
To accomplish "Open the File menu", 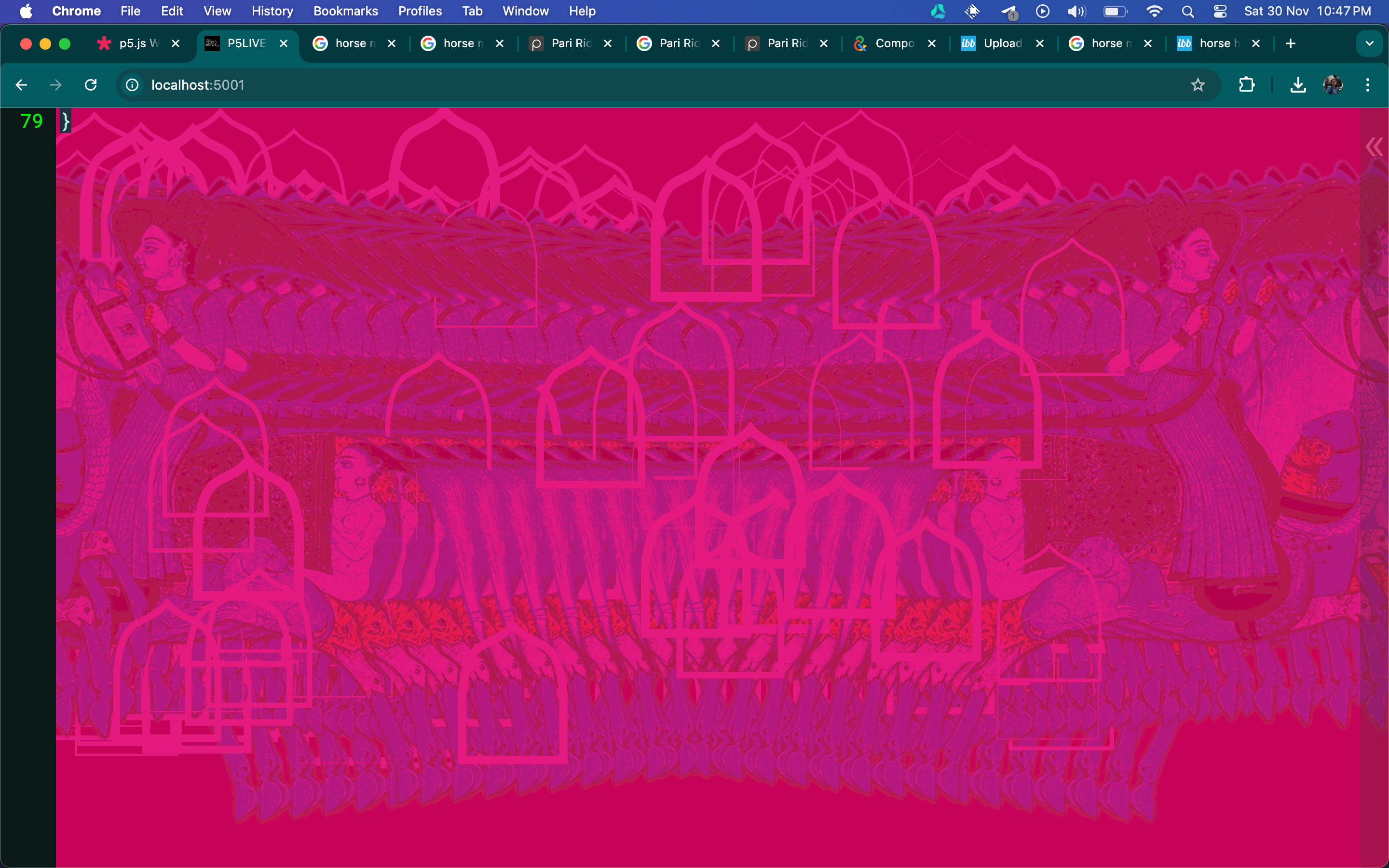I will [130, 11].
